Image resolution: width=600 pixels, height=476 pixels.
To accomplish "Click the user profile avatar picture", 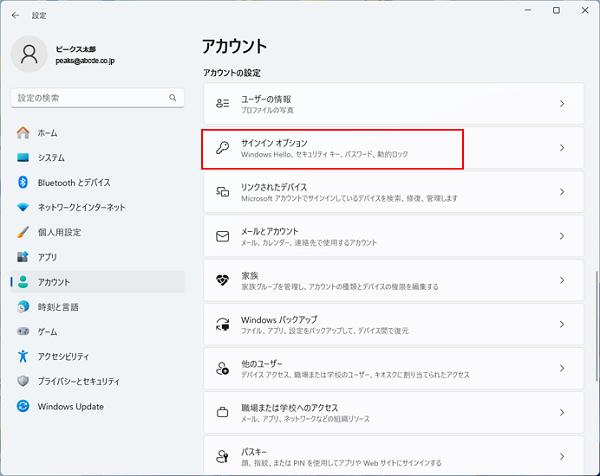I will point(29,54).
